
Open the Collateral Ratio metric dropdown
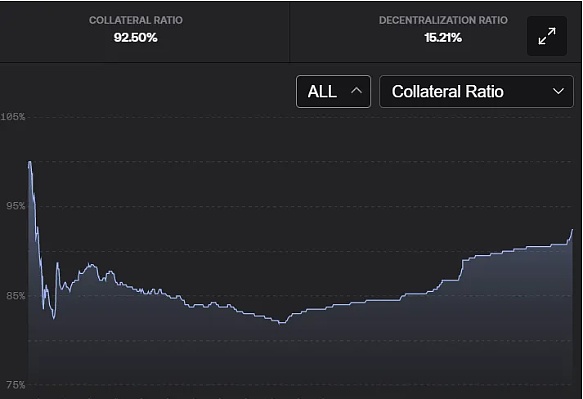point(476,91)
